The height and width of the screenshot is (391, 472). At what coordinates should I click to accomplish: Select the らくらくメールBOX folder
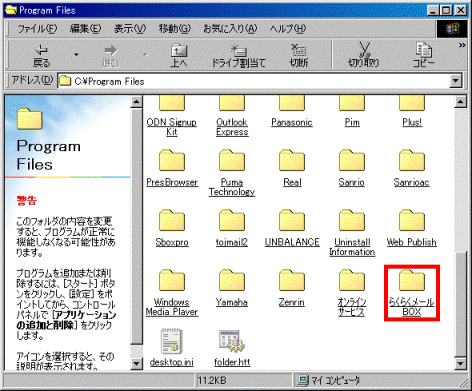[412, 293]
